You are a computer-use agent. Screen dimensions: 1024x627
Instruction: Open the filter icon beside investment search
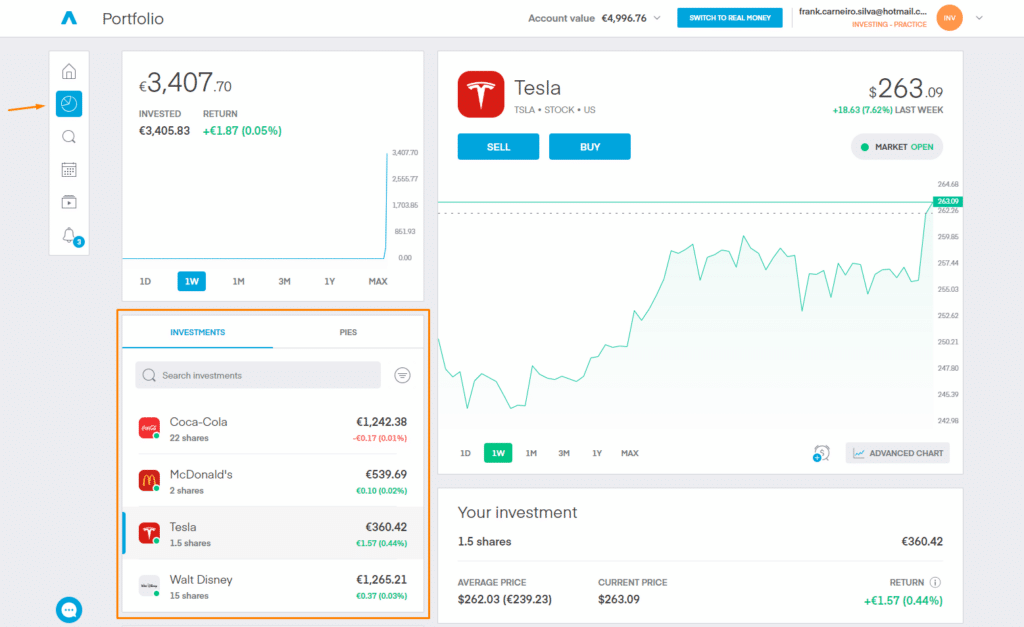click(402, 375)
